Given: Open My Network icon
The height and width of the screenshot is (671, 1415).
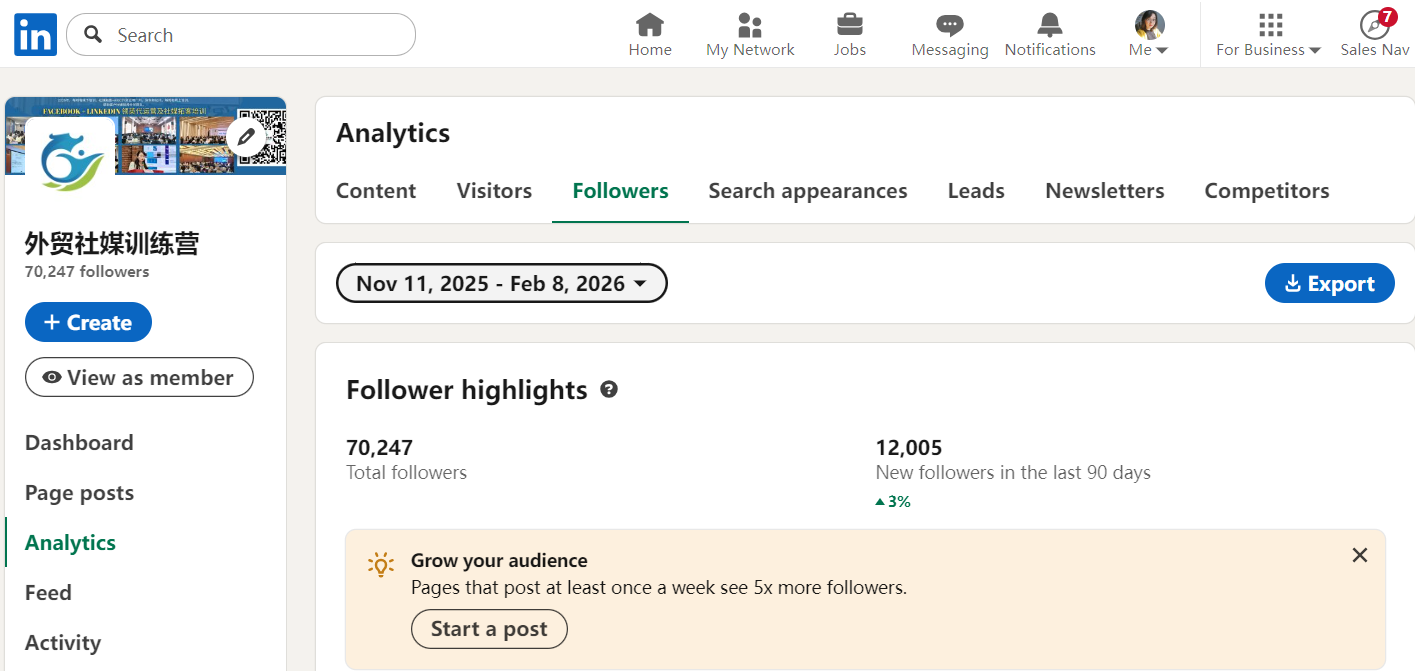Looking at the screenshot, I should 750,25.
